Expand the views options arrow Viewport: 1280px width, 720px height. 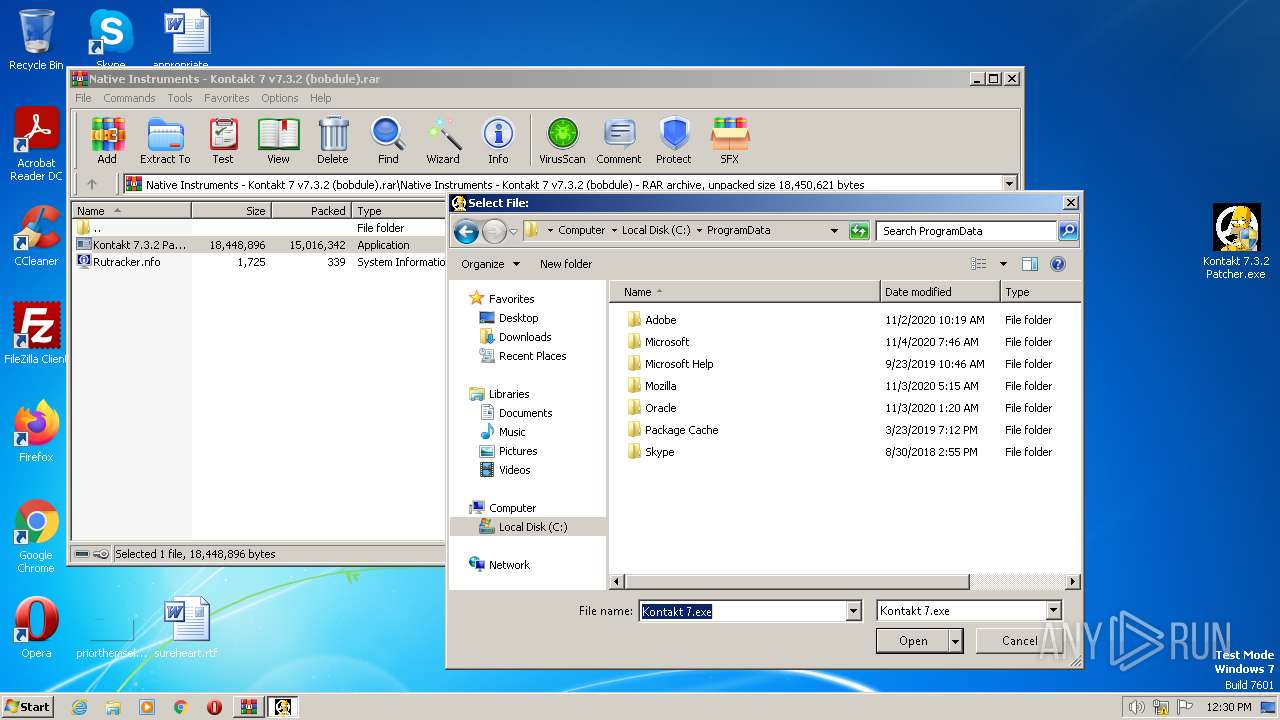point(1003,264)
